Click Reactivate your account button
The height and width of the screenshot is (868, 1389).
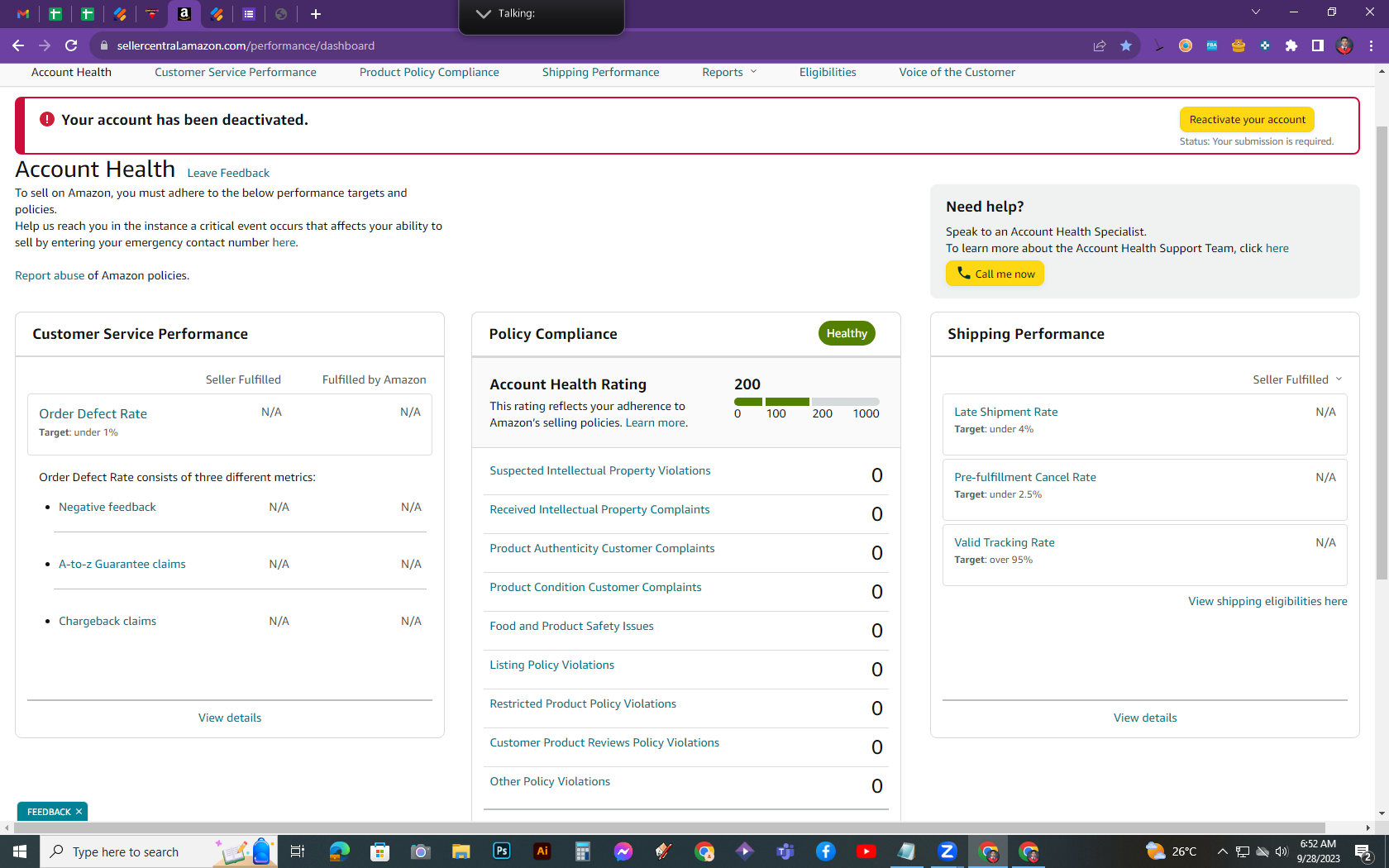[1247, 119]
